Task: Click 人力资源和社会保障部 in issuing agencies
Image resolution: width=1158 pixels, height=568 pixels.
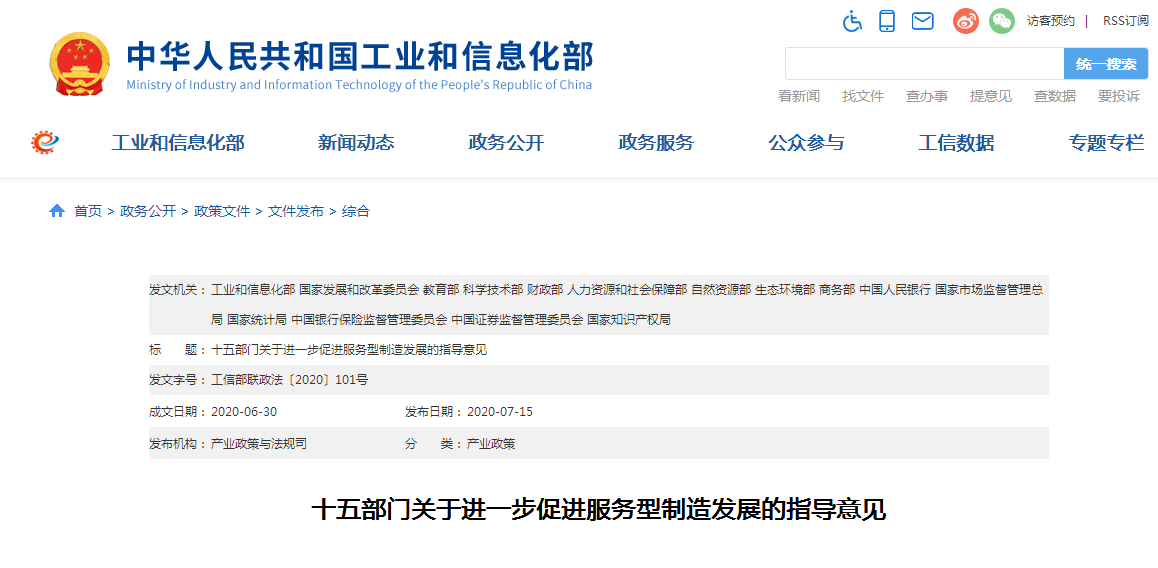Action: tap(627, 290)
